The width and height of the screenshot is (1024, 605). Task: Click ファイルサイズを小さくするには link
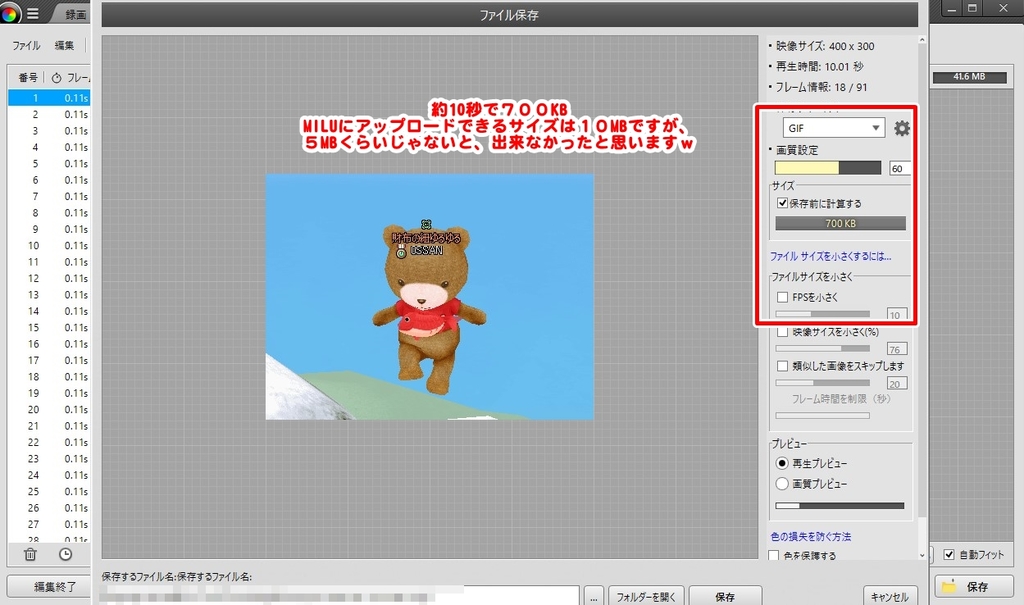click(x=830, y=256)
